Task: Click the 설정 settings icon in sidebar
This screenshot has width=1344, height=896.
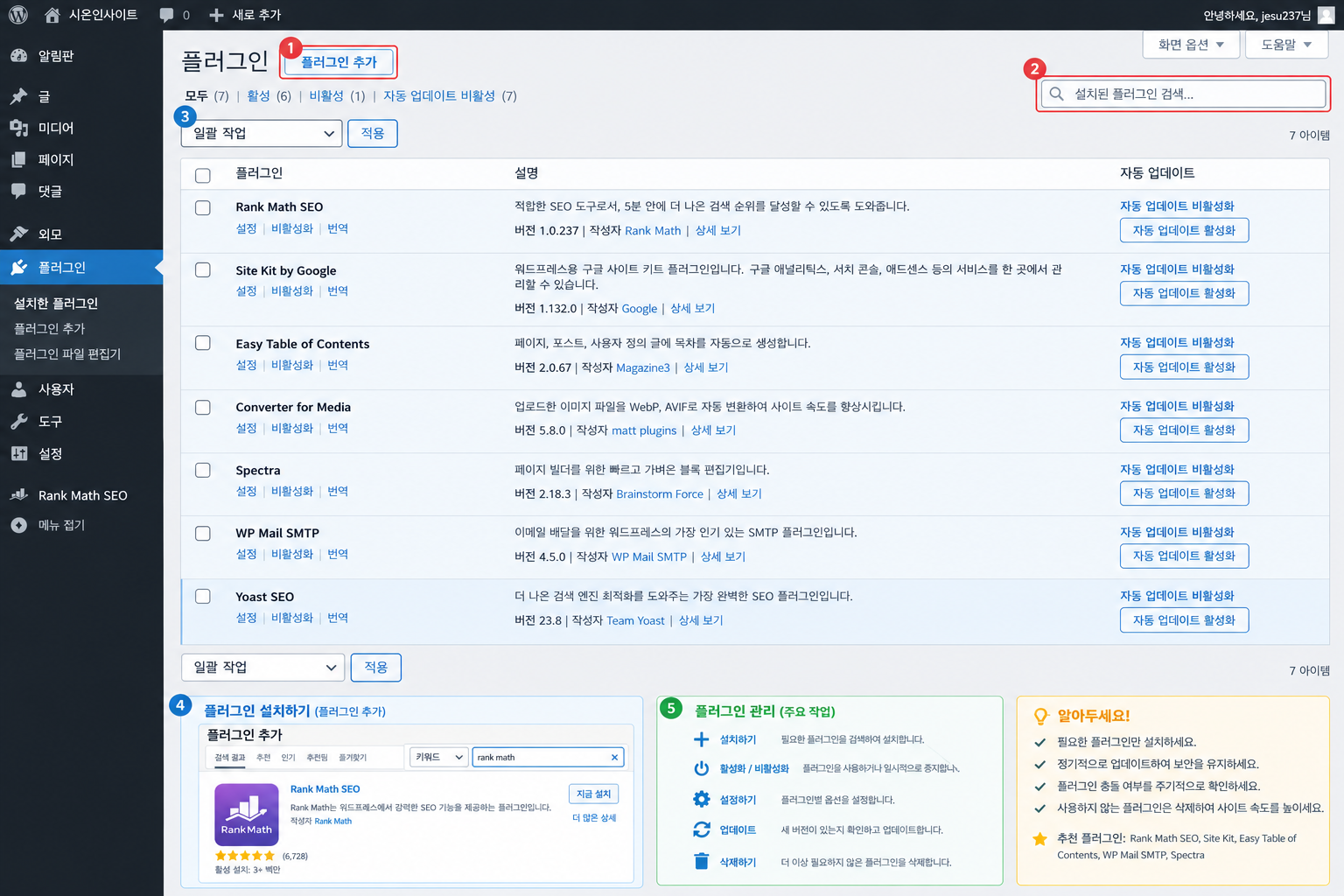Action: 19,453
